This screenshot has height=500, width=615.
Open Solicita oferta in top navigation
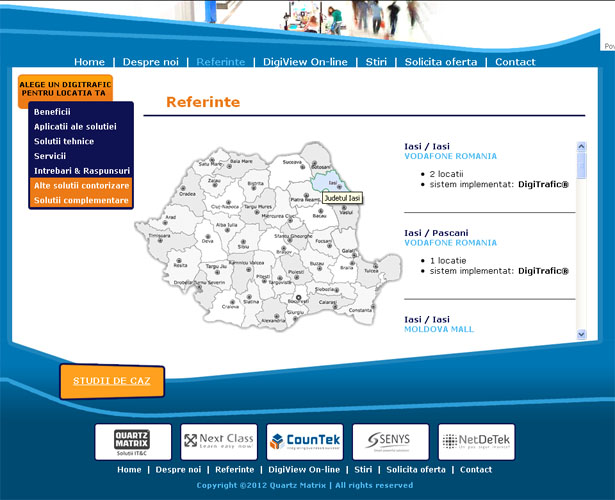point(441,62)
